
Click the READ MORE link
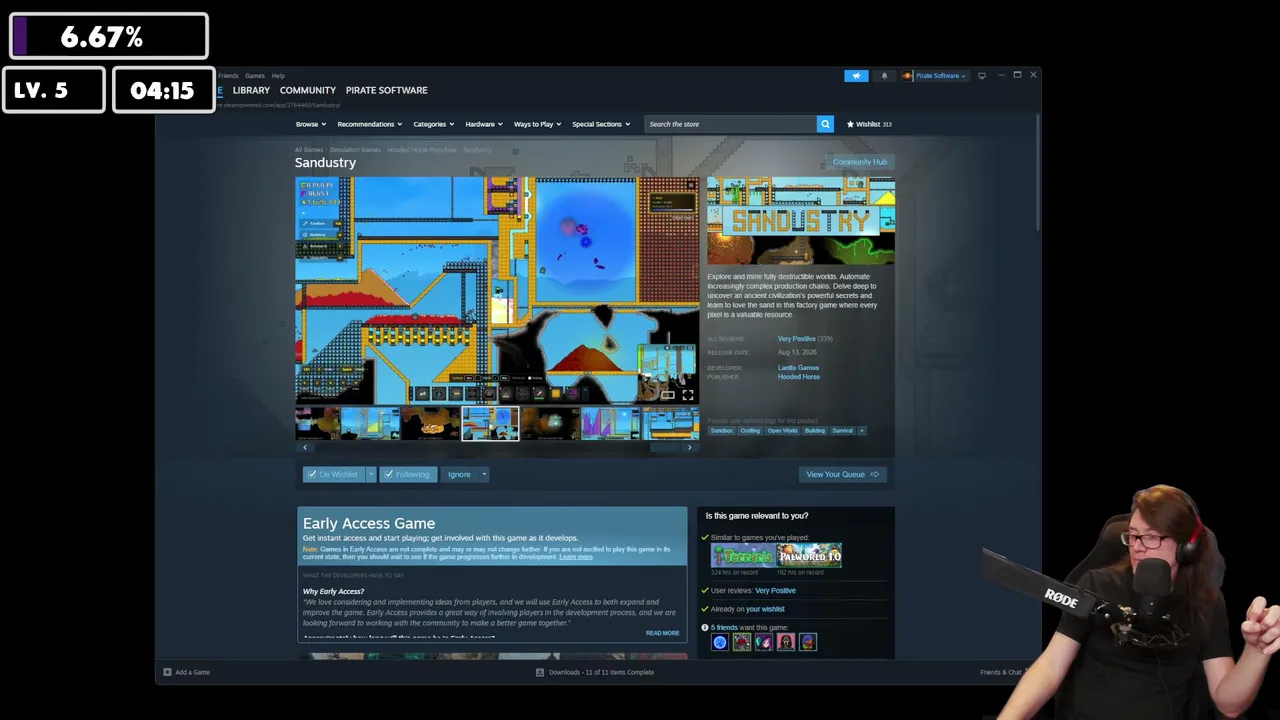(x=662, y=633)
